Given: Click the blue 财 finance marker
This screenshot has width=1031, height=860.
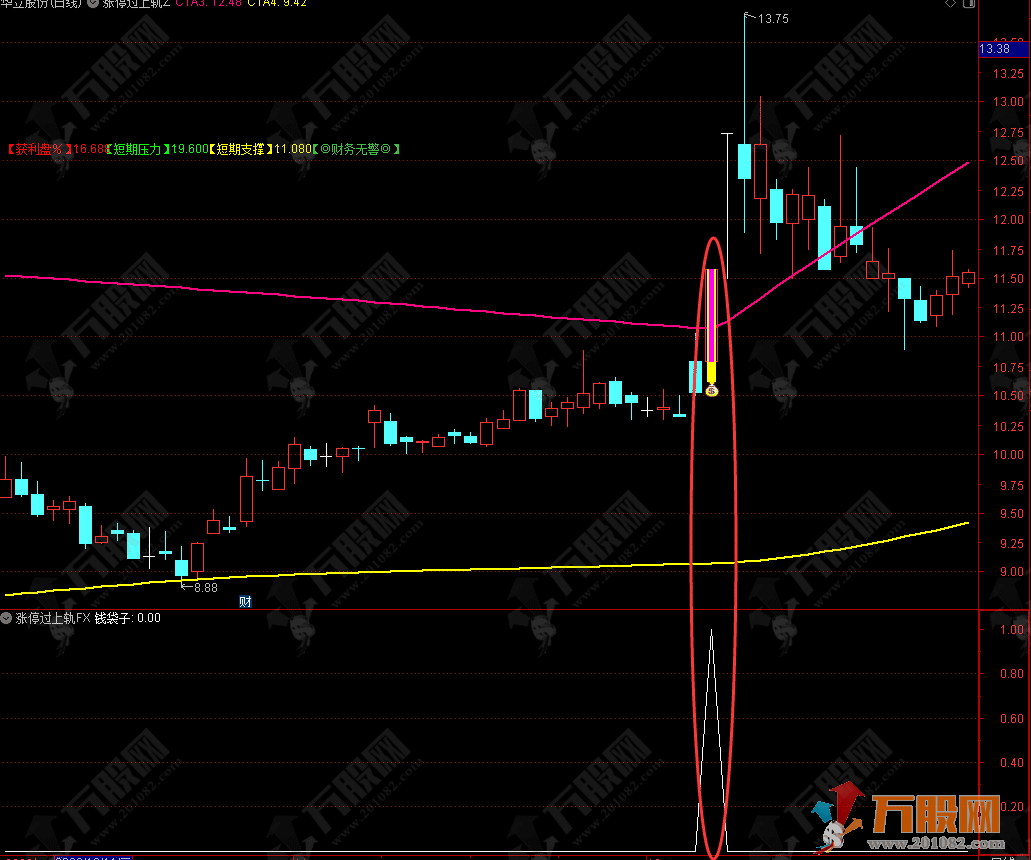Looking at the screenshot, I should tap(245, 601).
